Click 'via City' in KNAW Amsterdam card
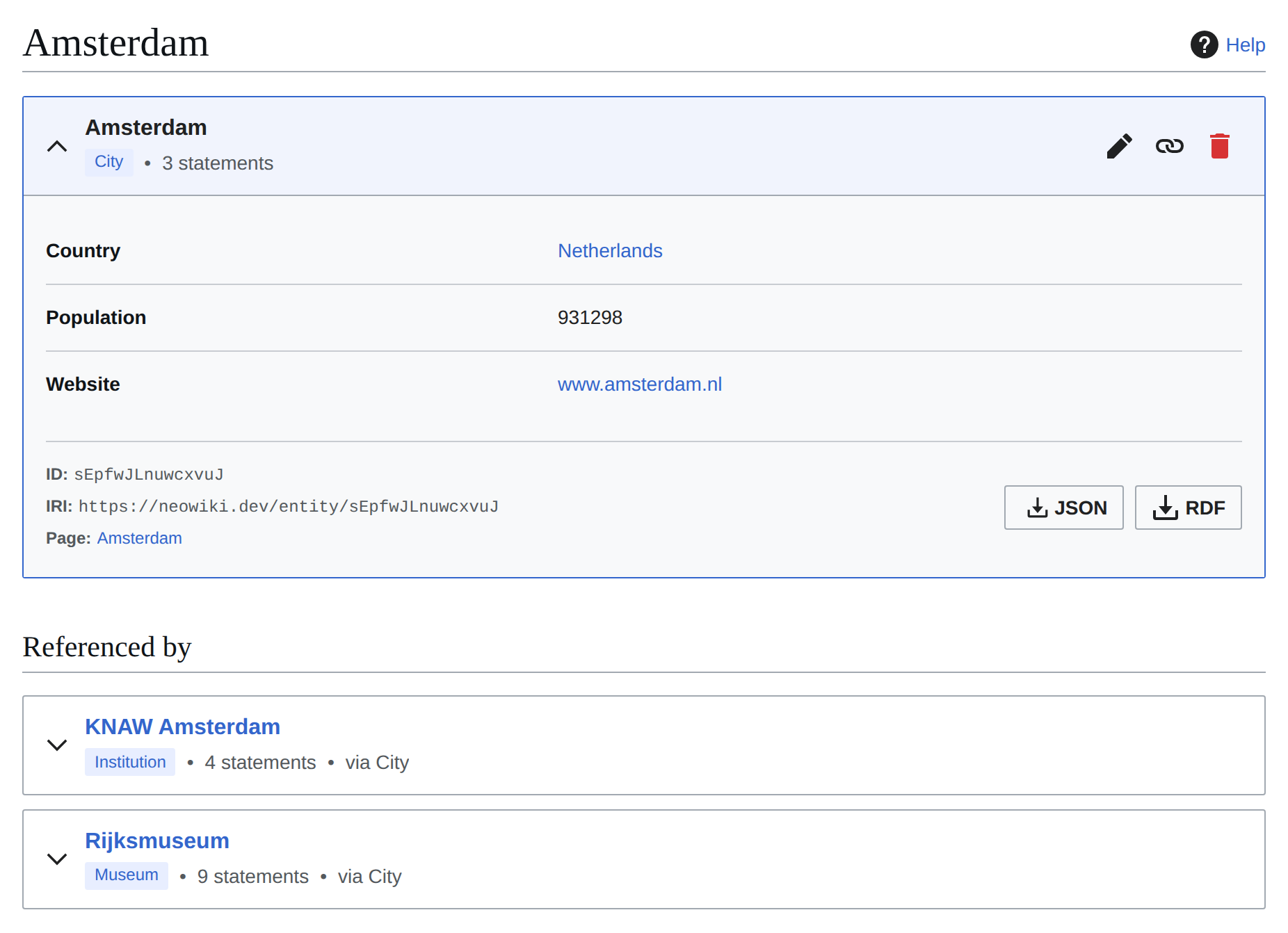Screen dimensions: 1288x933 pyautogui.click(x=377, y=763)
